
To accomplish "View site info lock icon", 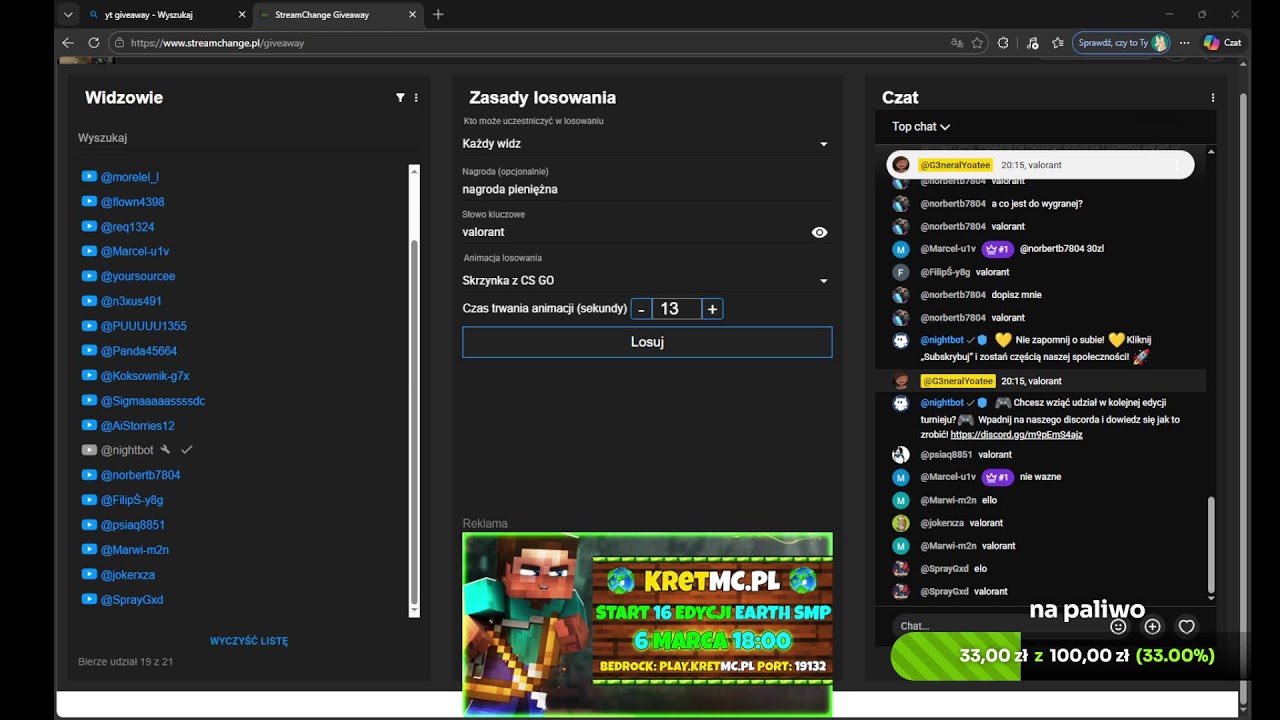I will pos(119,43).
